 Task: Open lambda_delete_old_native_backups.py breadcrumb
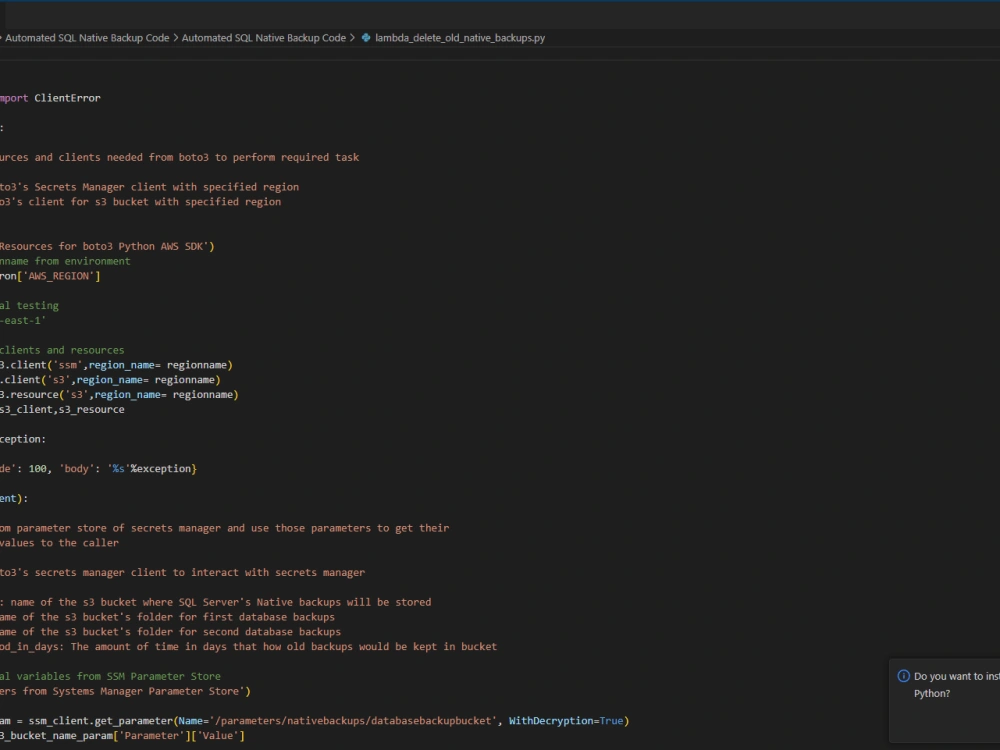pyautogui.click(x=460, y=38)
